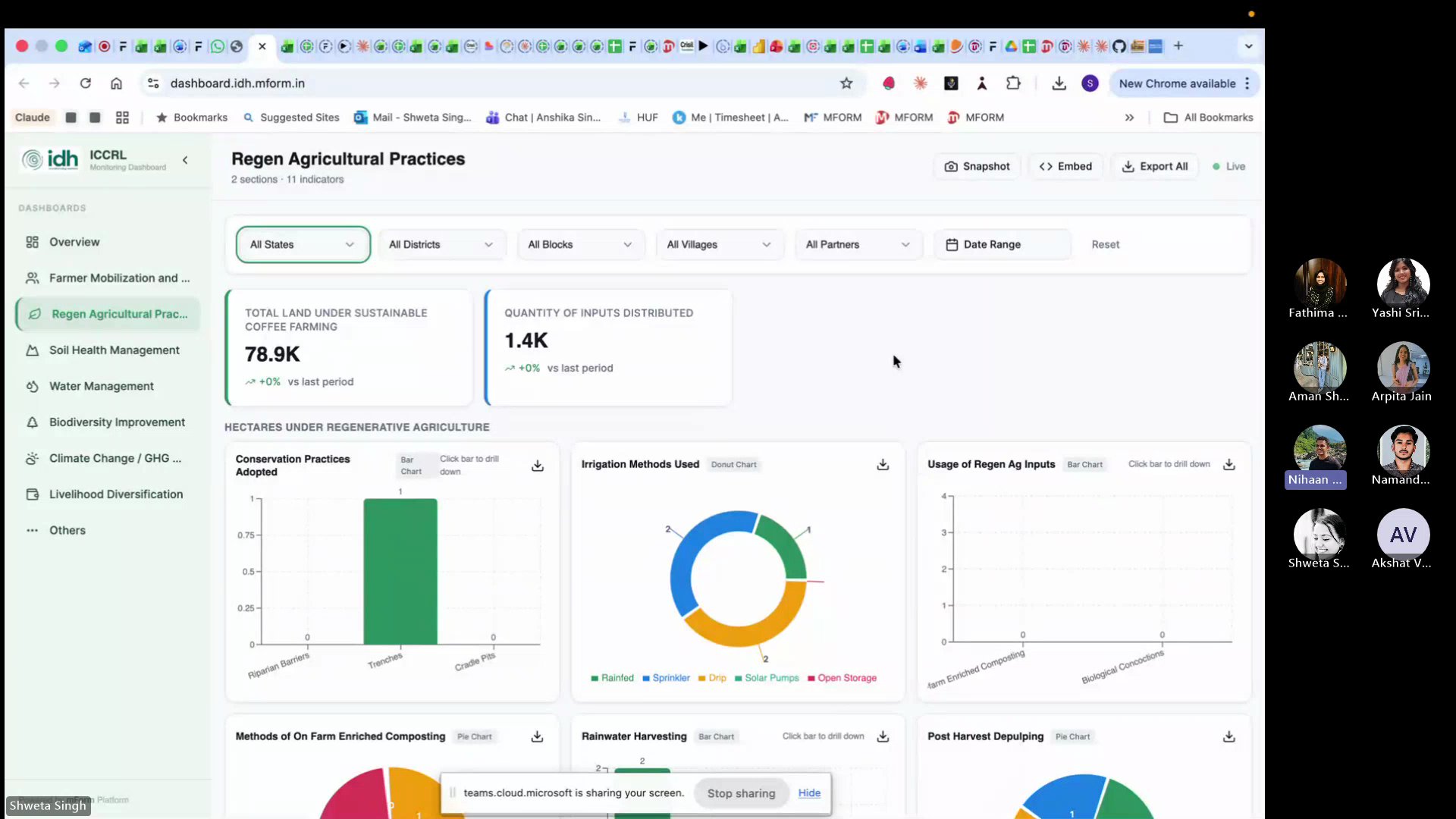
Task: Select the Snapshot camera icon
Action: point(952,166)
